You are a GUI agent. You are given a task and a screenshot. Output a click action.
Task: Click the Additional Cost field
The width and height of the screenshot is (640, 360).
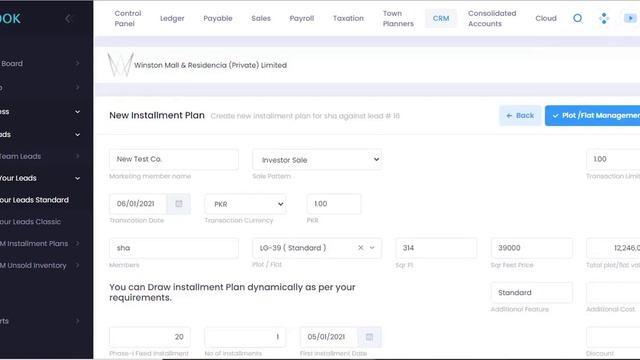(x=613, y=293)
